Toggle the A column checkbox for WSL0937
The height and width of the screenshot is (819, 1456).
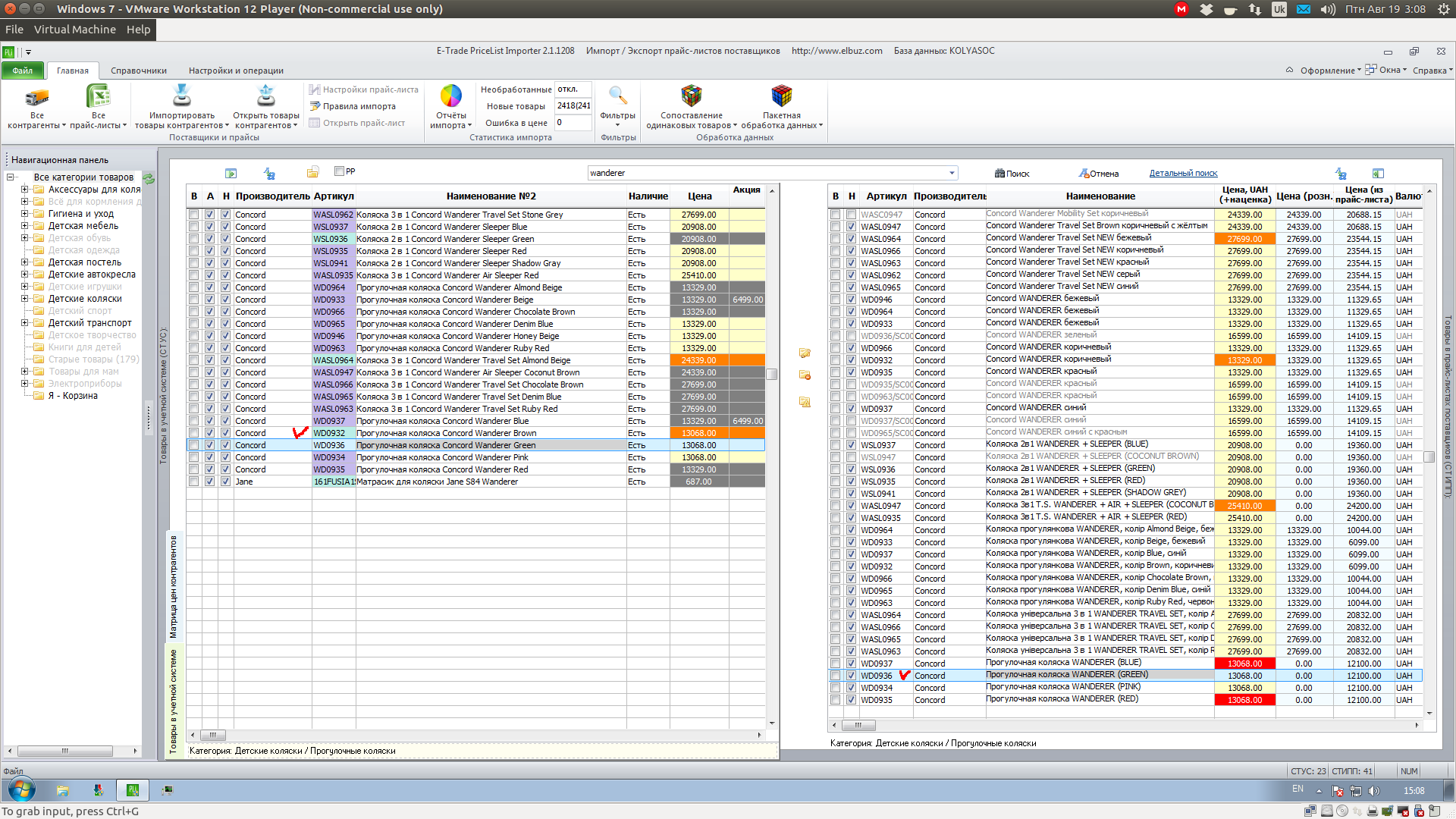pos(210,227)
